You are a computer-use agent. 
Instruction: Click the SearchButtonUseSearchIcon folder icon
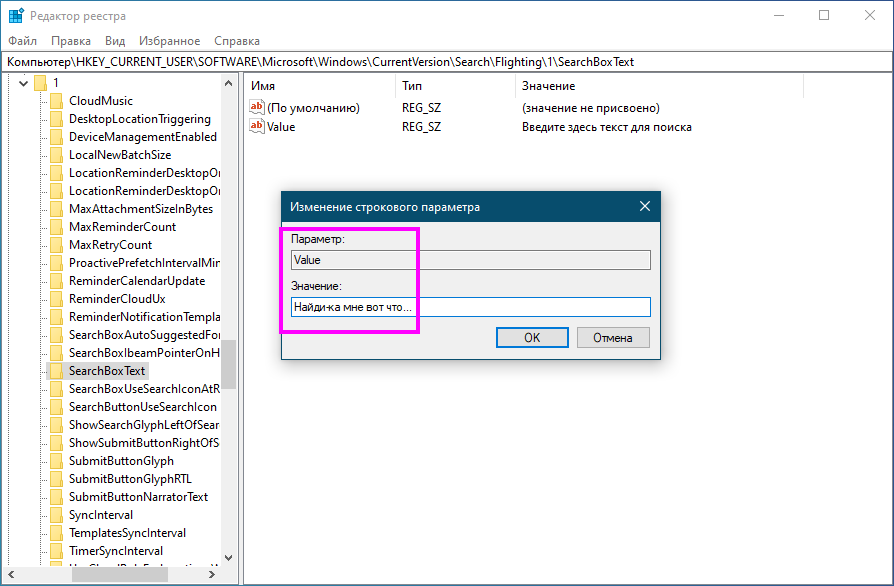click(56, 407)
